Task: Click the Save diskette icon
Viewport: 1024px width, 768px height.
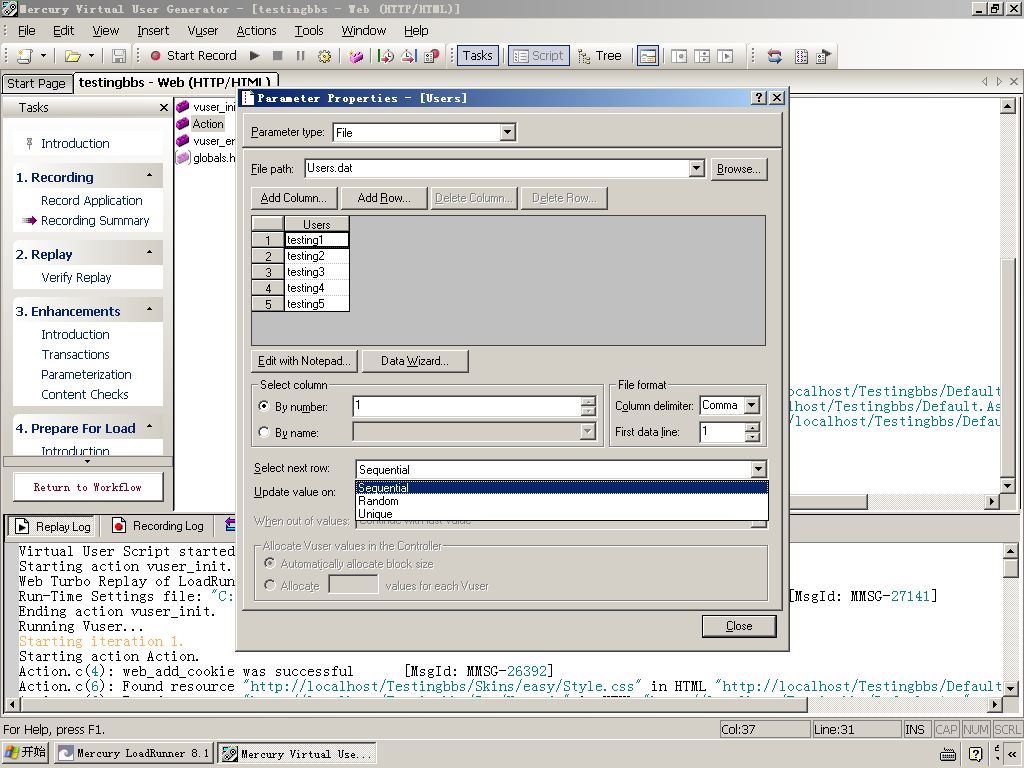Action: coord(118,56)
